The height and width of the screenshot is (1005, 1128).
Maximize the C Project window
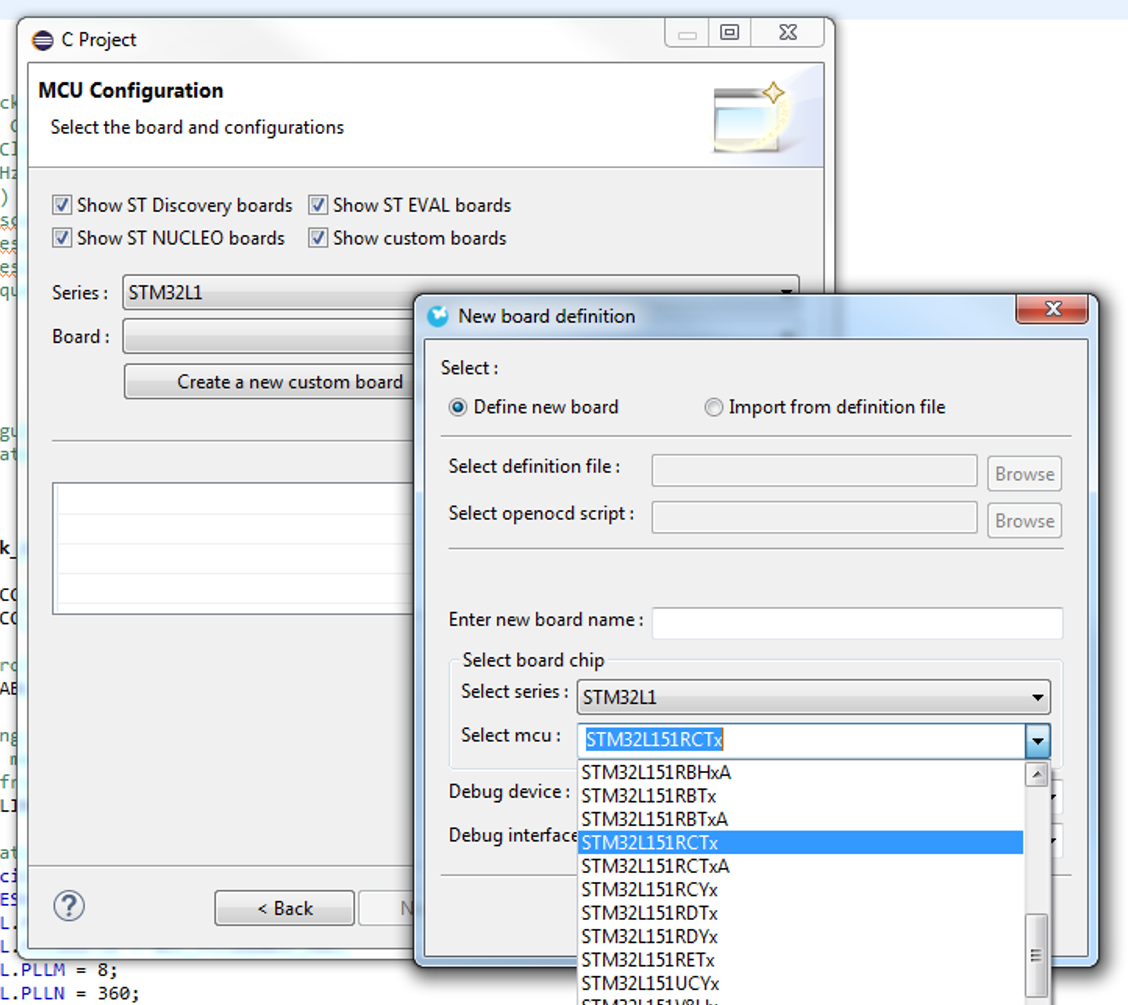click(729, 33)
